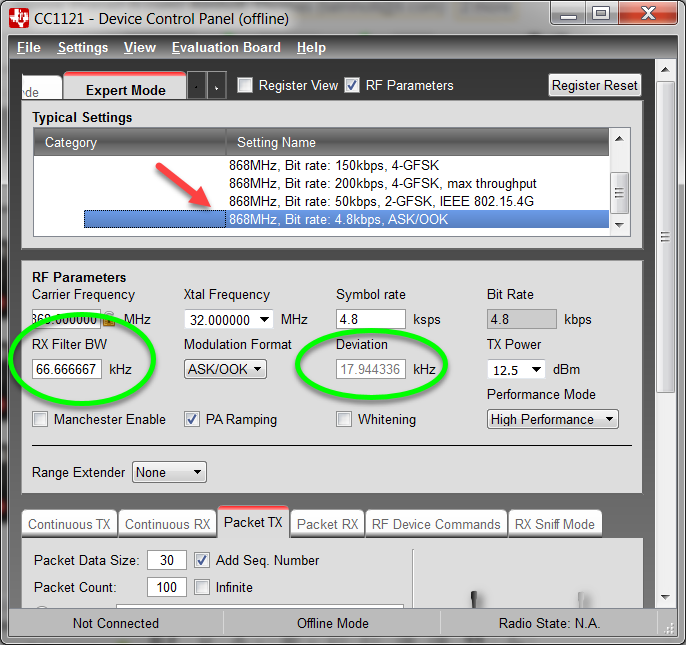Enable Manchester Enable checkbox
The width and height of the screenshot is (686, 645).
point(40,419)
